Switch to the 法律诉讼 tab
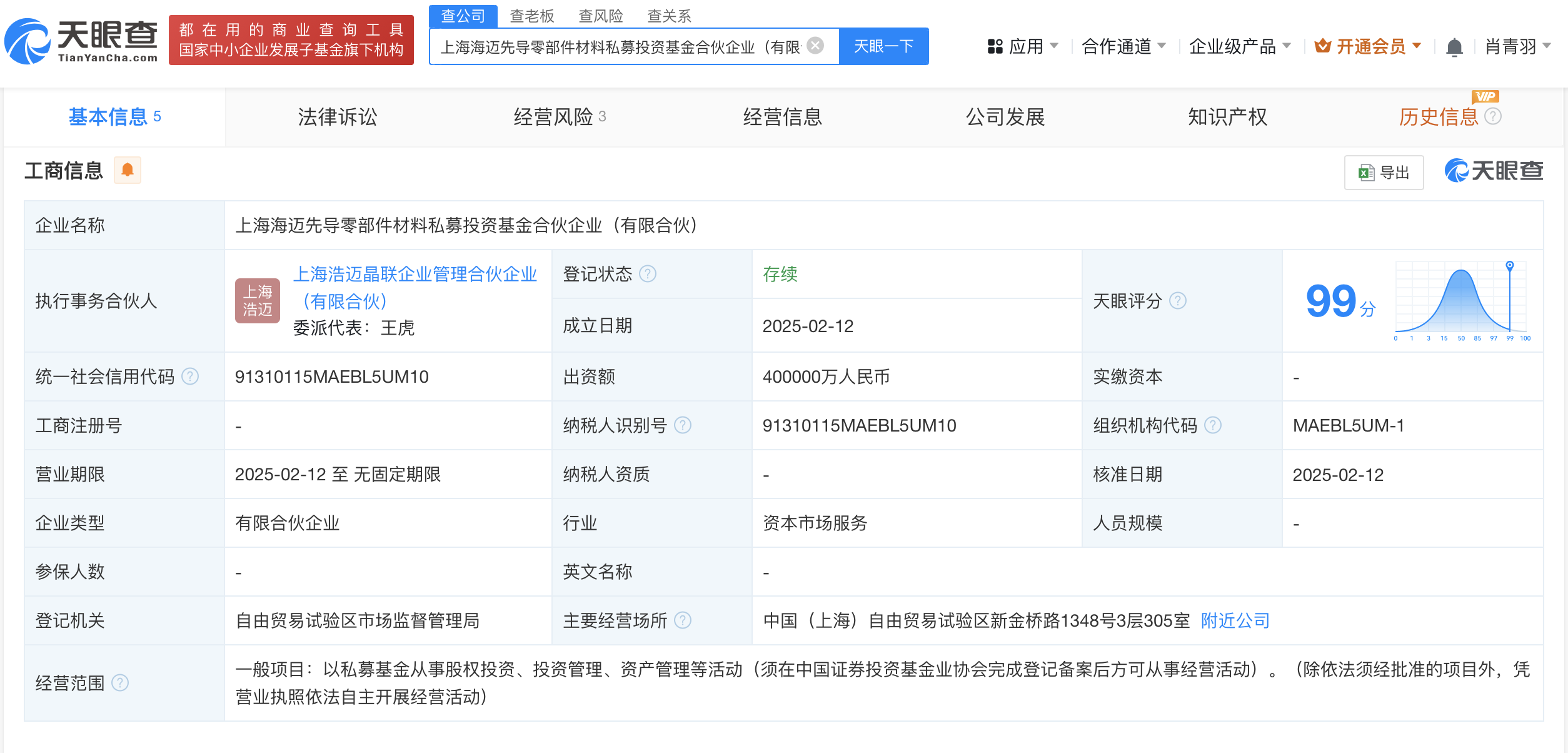Screen dimensions: 1568x753 [338, 117]
